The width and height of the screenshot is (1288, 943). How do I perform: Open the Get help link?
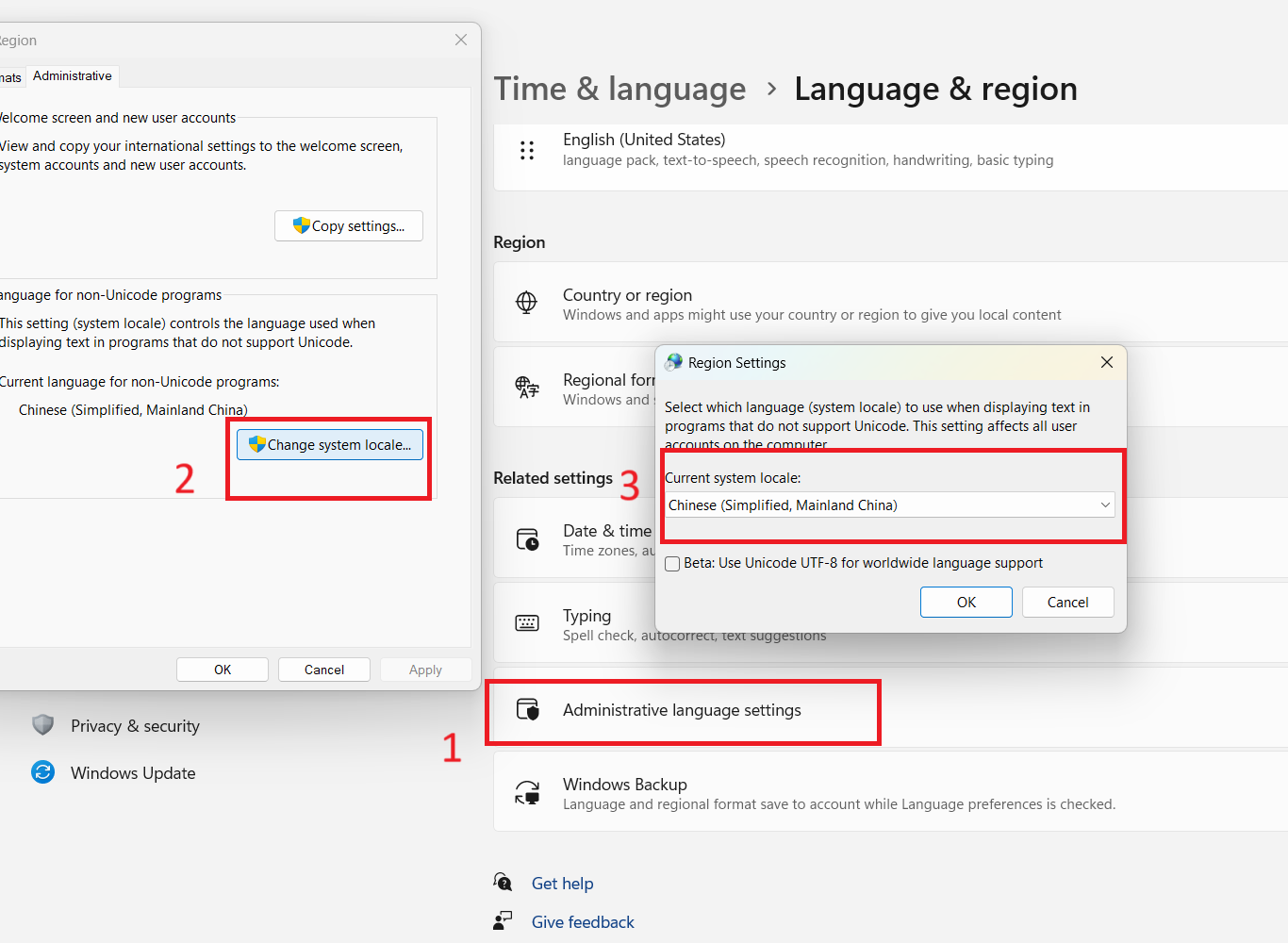(x=562, y=884)
